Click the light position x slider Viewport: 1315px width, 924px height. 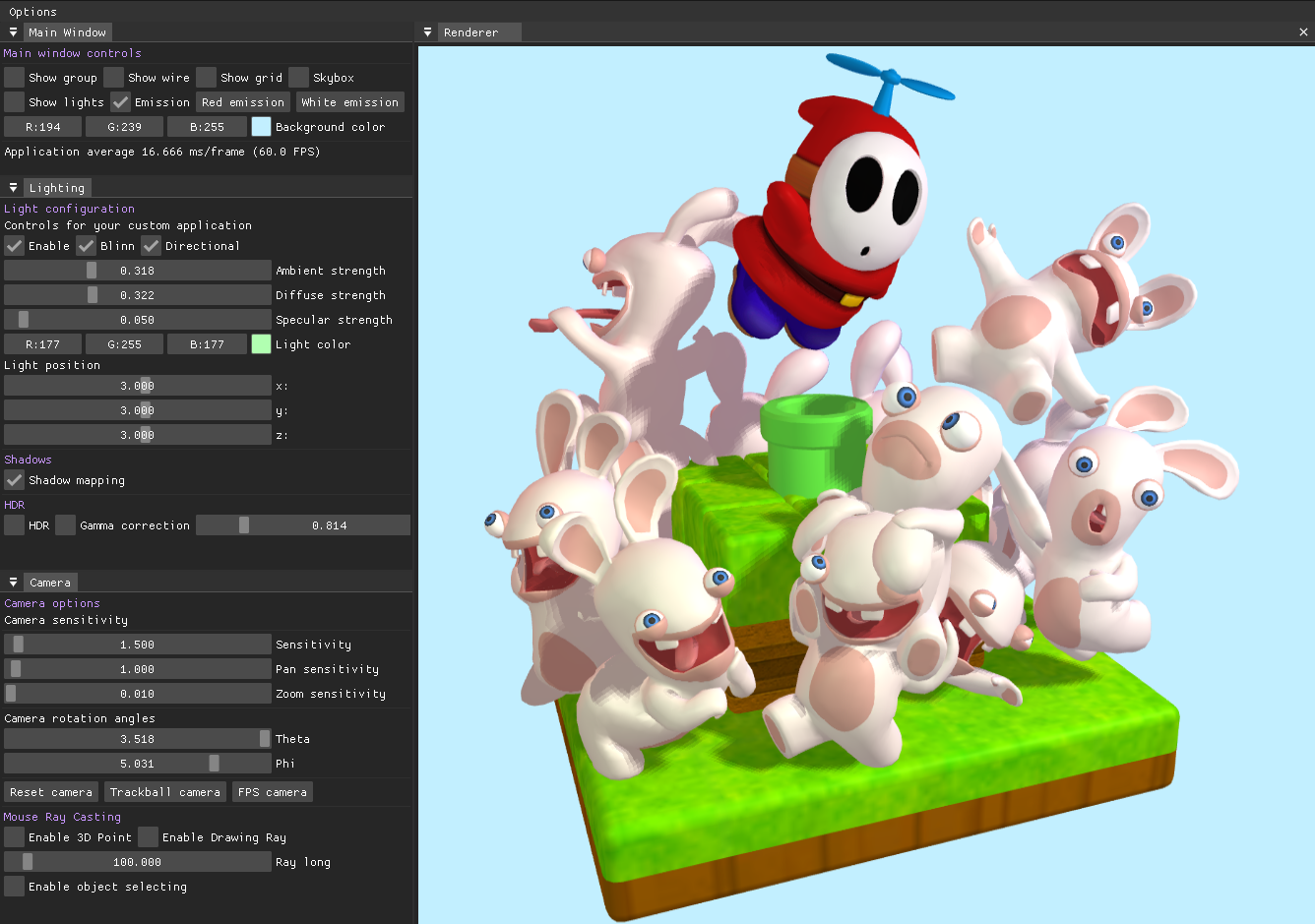coord(138,386)
